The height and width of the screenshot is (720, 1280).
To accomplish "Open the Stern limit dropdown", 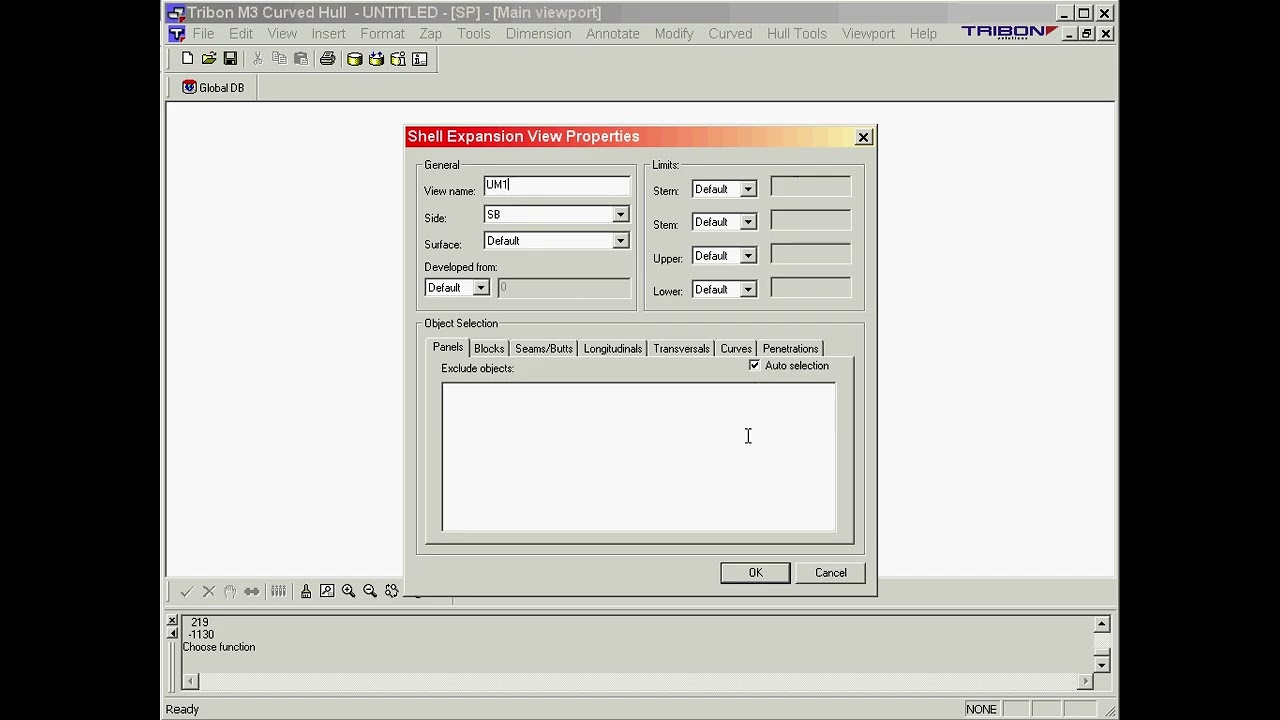I will tap(747, 190).
